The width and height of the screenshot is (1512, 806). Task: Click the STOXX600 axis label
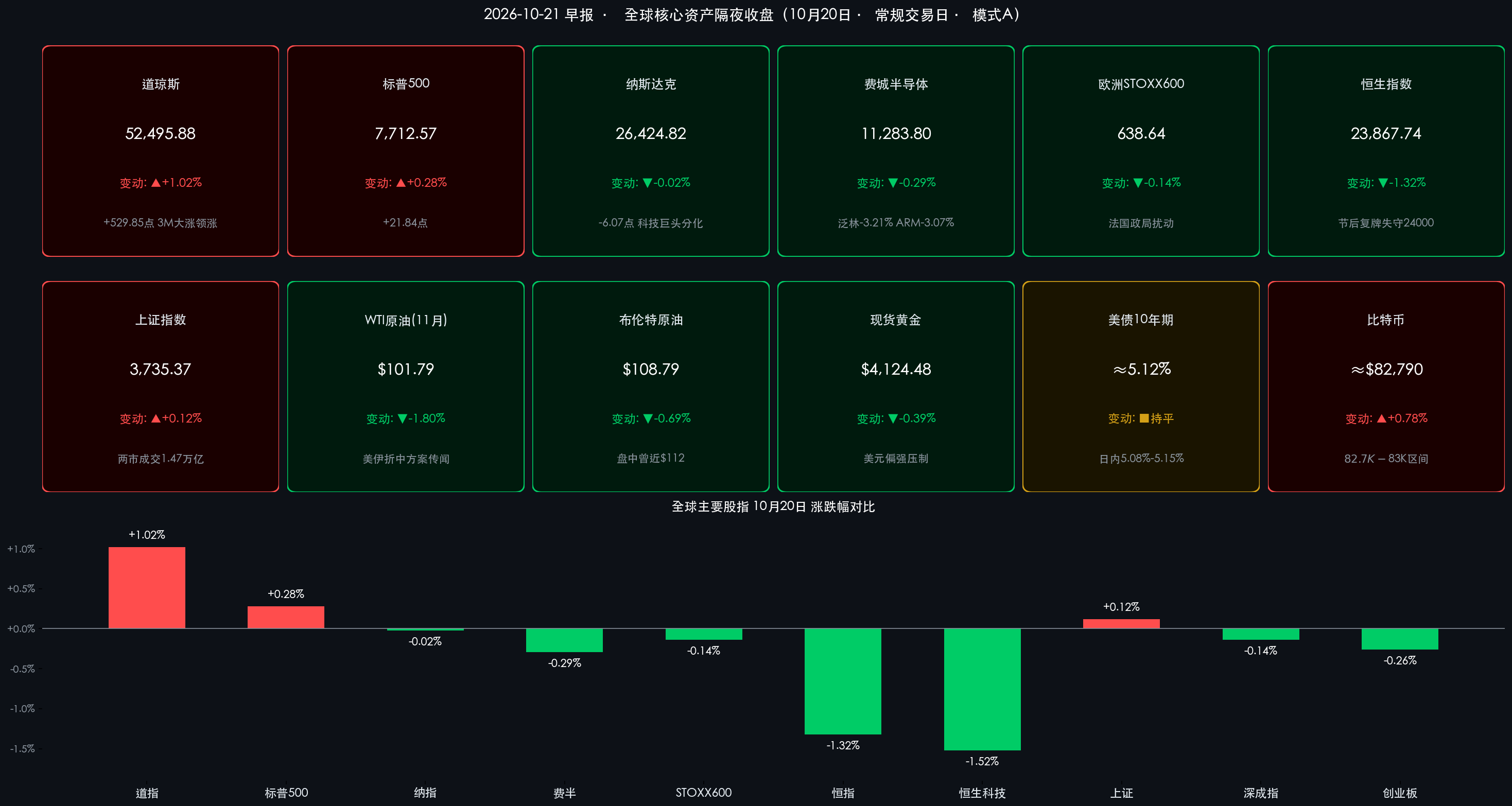click(703, 793)
